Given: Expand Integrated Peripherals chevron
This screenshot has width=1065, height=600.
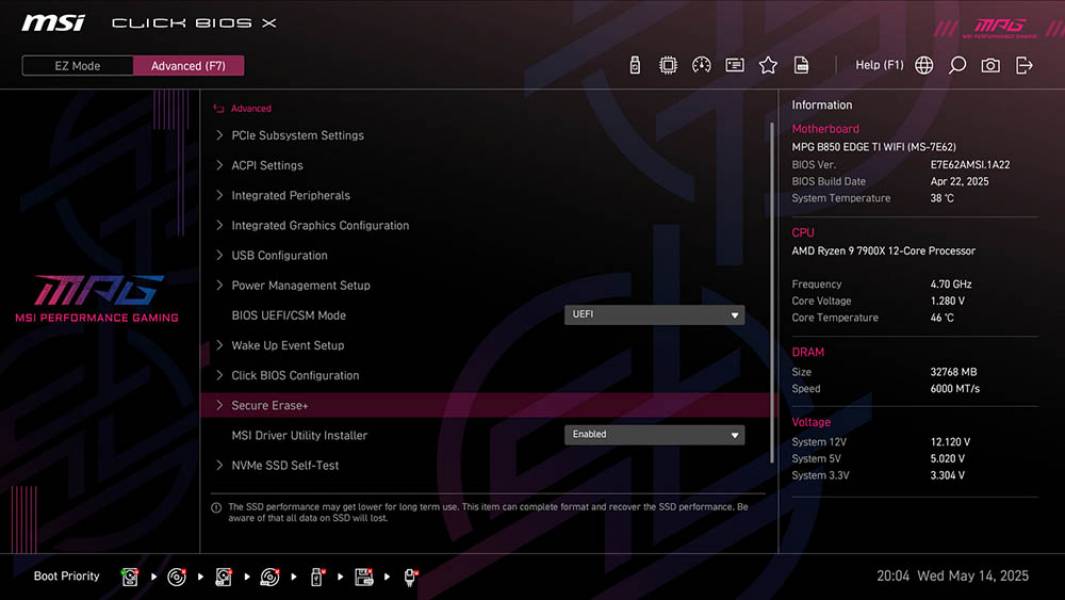Looking at the screenshot, I should [x=219, y=195].
